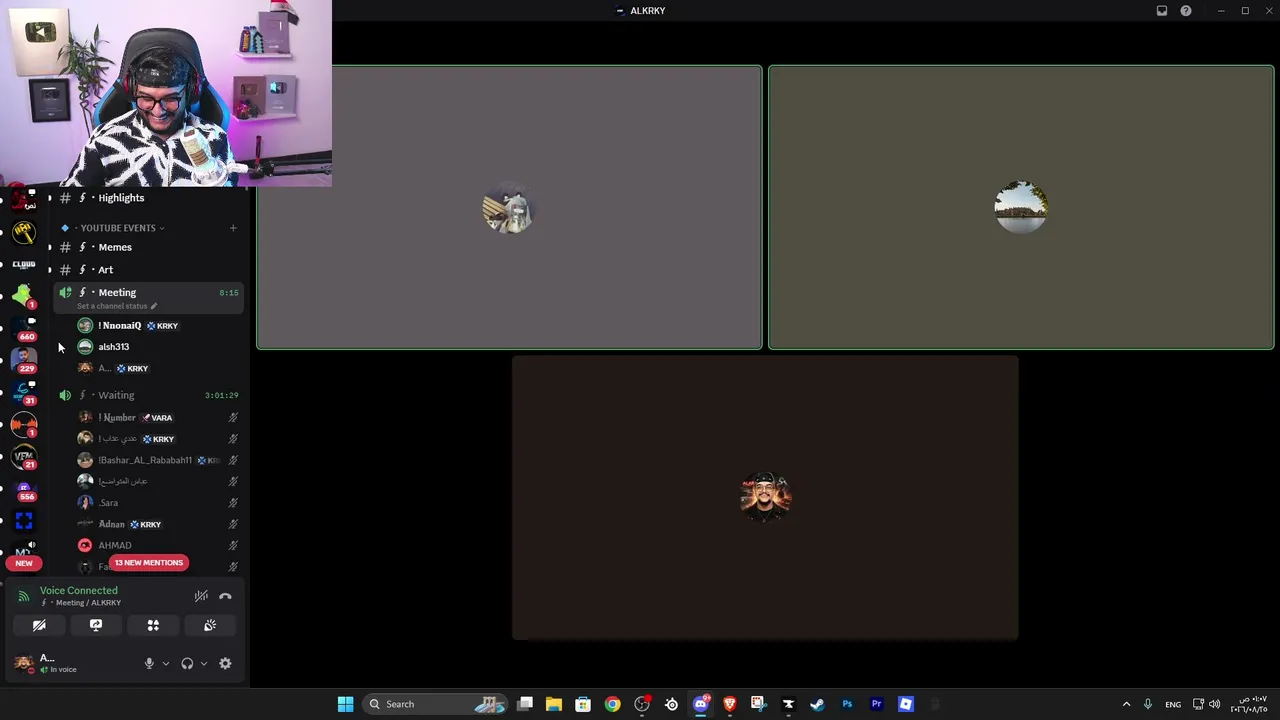Image resolution: width=1280 pixels, height=720 pixels.
Task: Create channel in YOUTUBE EVENTS with plus
Action: pyautogui.click(x=233, y=228)
